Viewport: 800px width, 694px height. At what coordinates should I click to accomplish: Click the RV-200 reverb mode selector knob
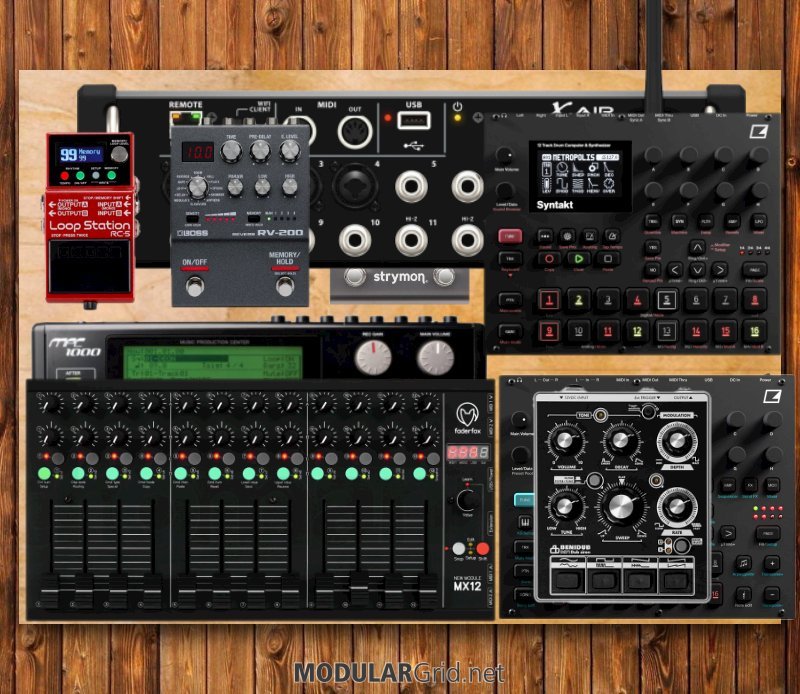point(197,187)
